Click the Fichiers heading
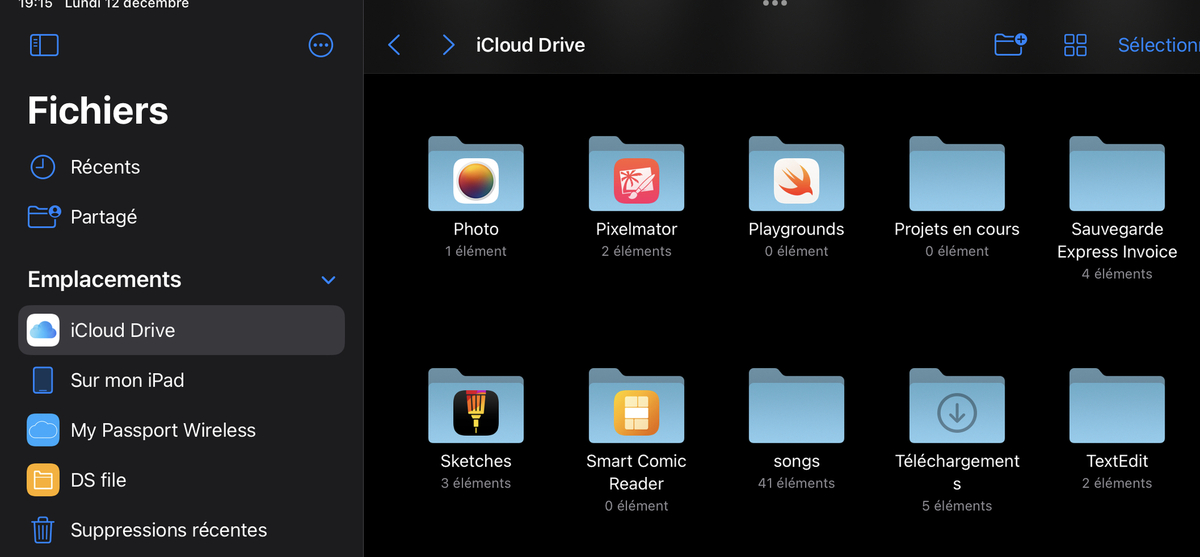 pos(98,111)
